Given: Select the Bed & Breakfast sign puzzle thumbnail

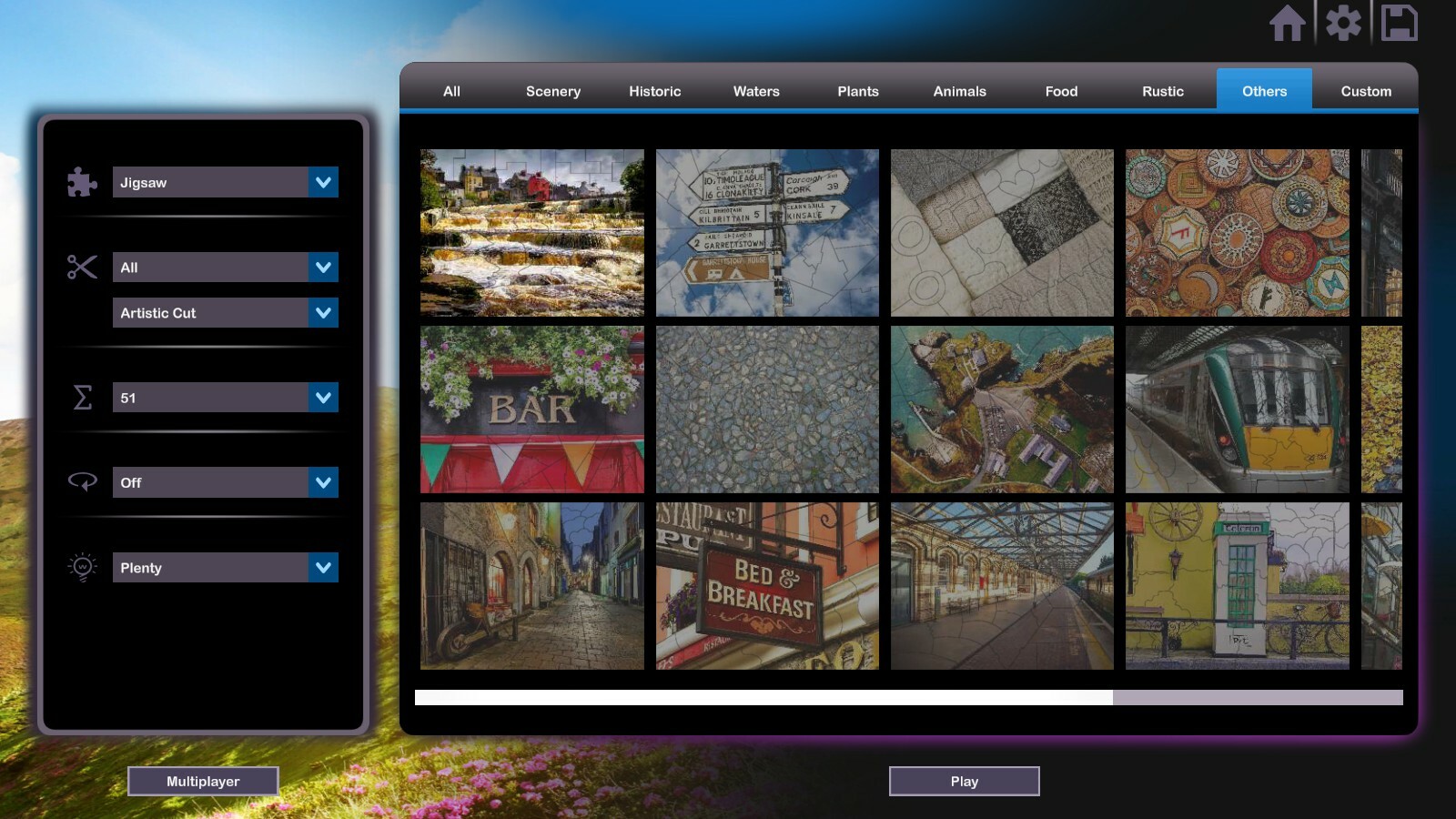Looking at the screenshot, I should (766, 586).
